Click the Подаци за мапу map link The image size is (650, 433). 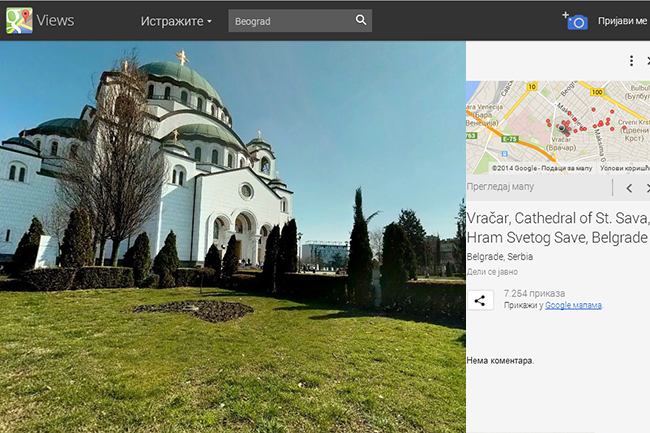(566, 168)
